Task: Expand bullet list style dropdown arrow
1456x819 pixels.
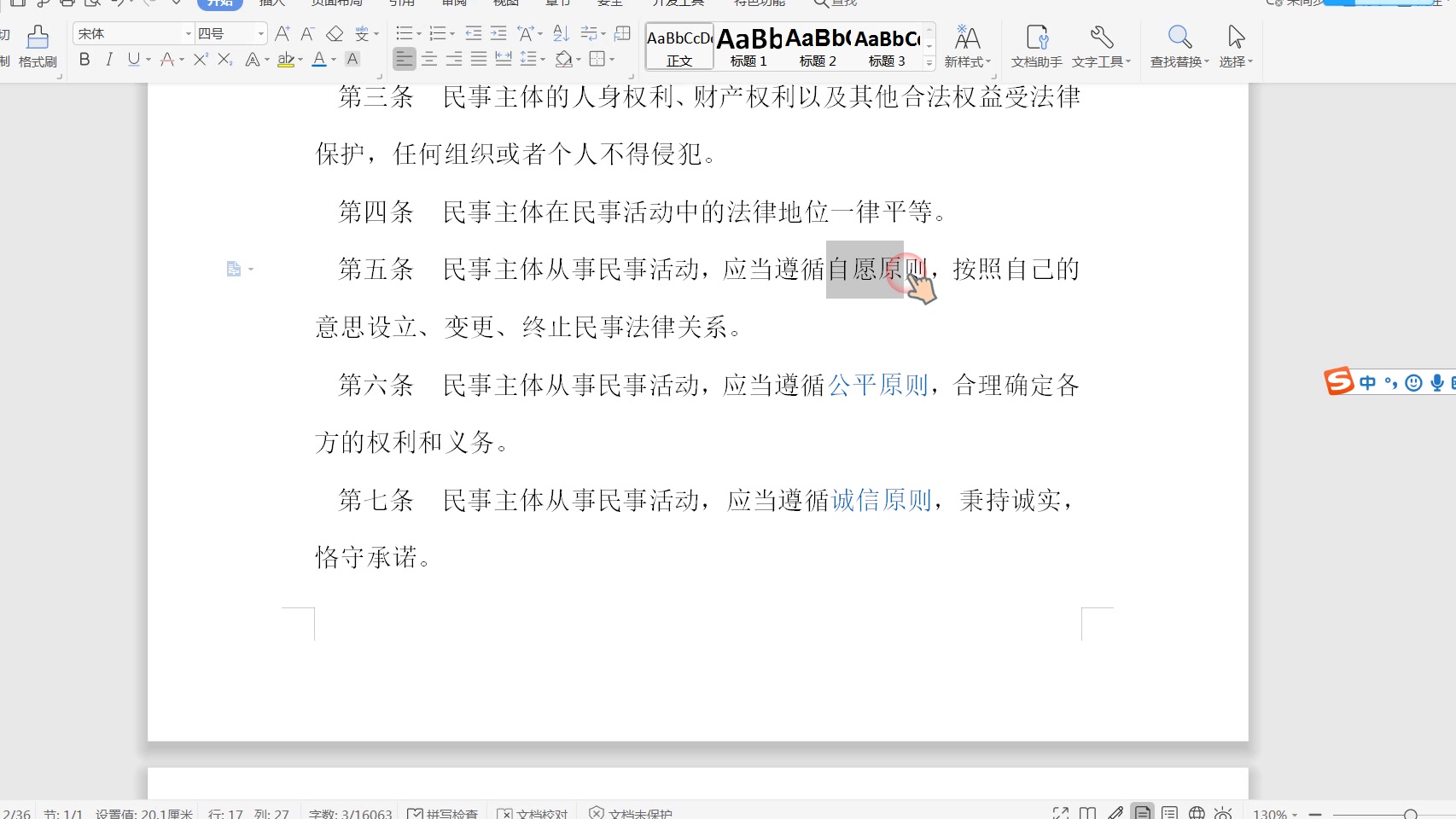Action: pyautogui.click(x=418, y=34)
